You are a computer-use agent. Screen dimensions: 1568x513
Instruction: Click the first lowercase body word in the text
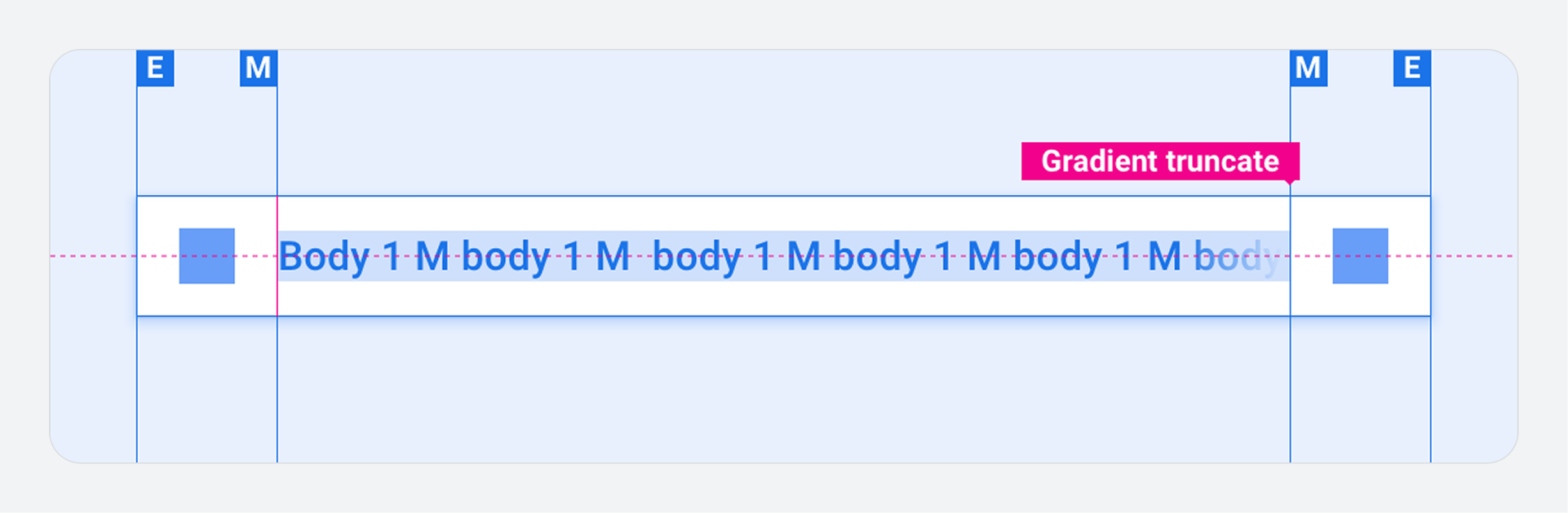(506, 258)
